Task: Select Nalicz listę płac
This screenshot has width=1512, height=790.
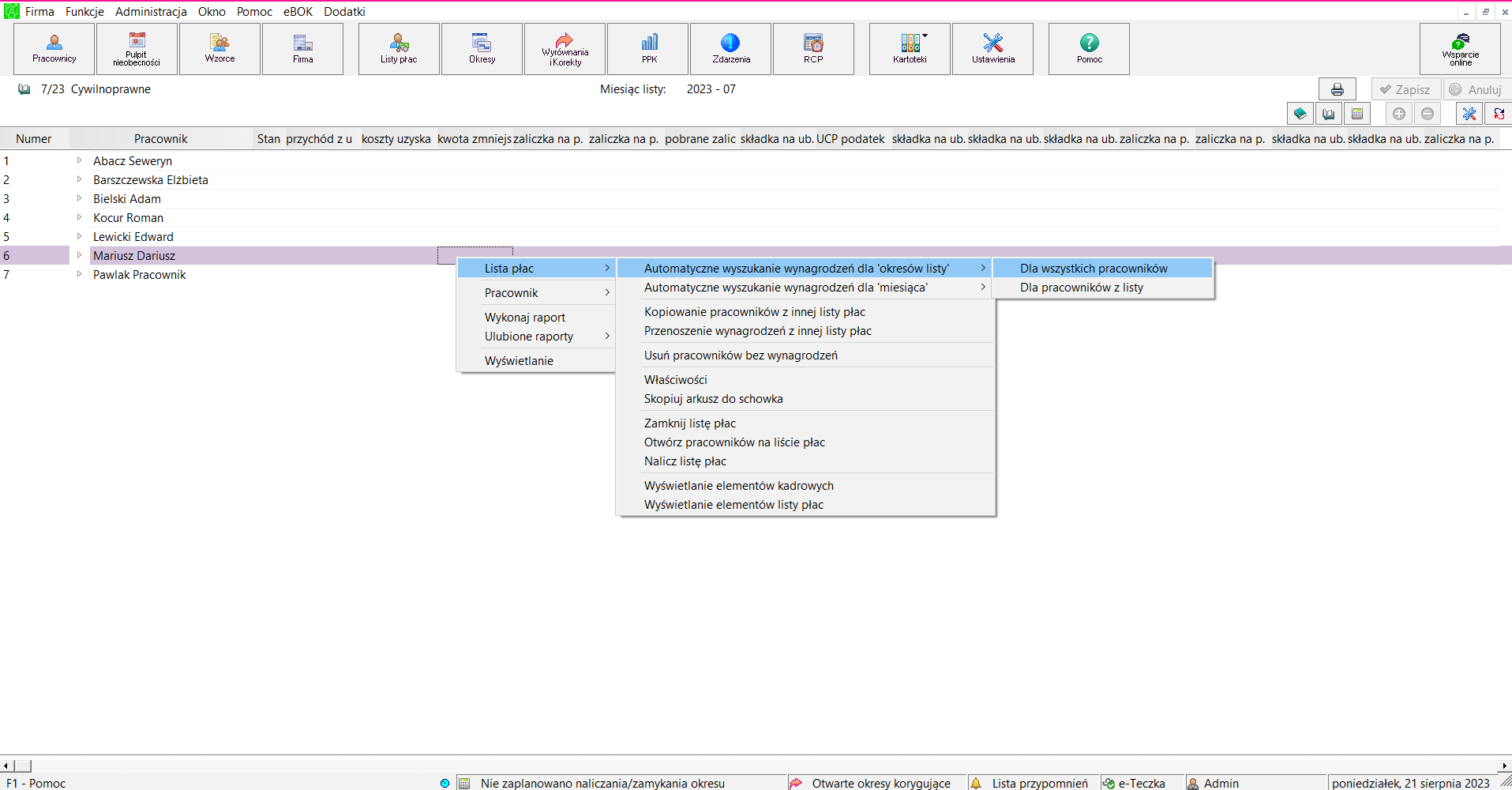Action: [x=805, y=461]
